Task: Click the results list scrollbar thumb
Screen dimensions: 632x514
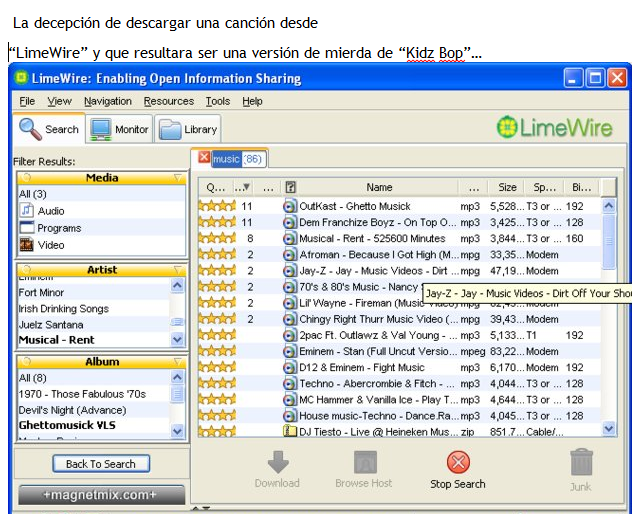Action: [x=609, y=241]
